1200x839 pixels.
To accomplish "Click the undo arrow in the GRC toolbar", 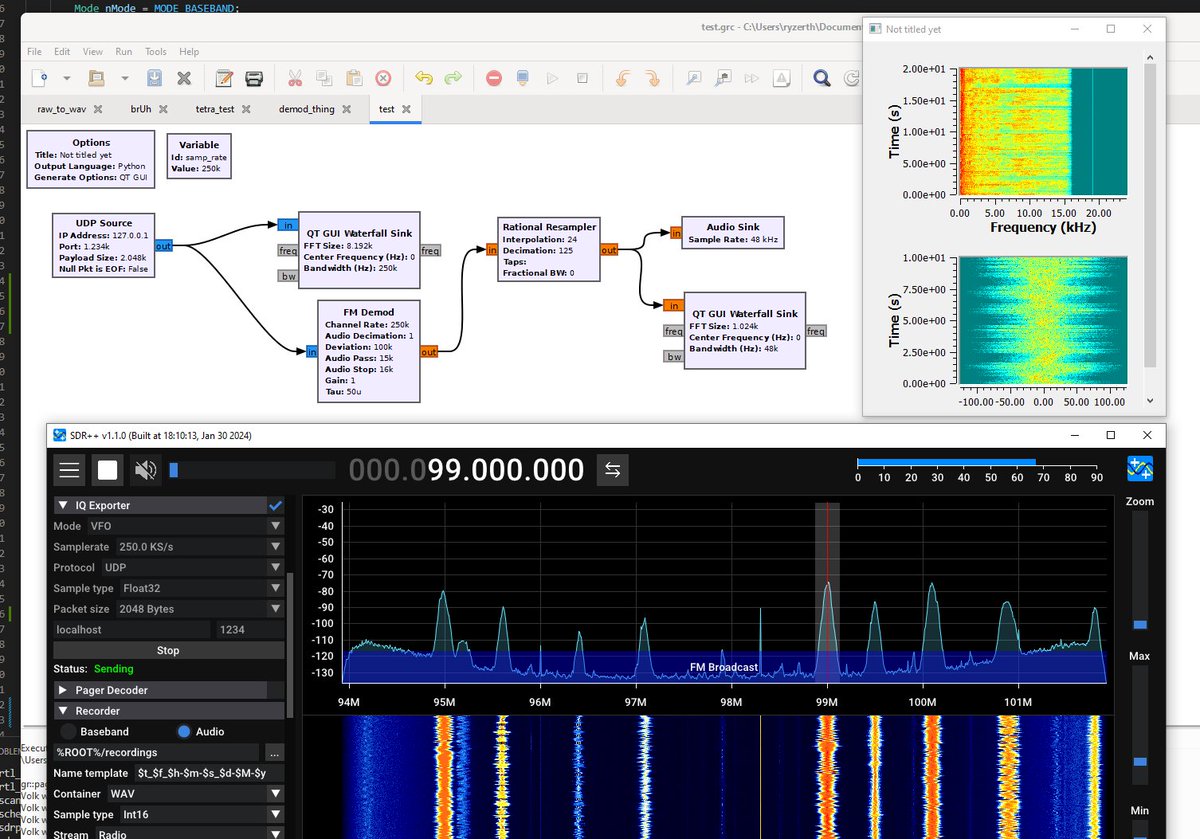I will coord(424,78).
